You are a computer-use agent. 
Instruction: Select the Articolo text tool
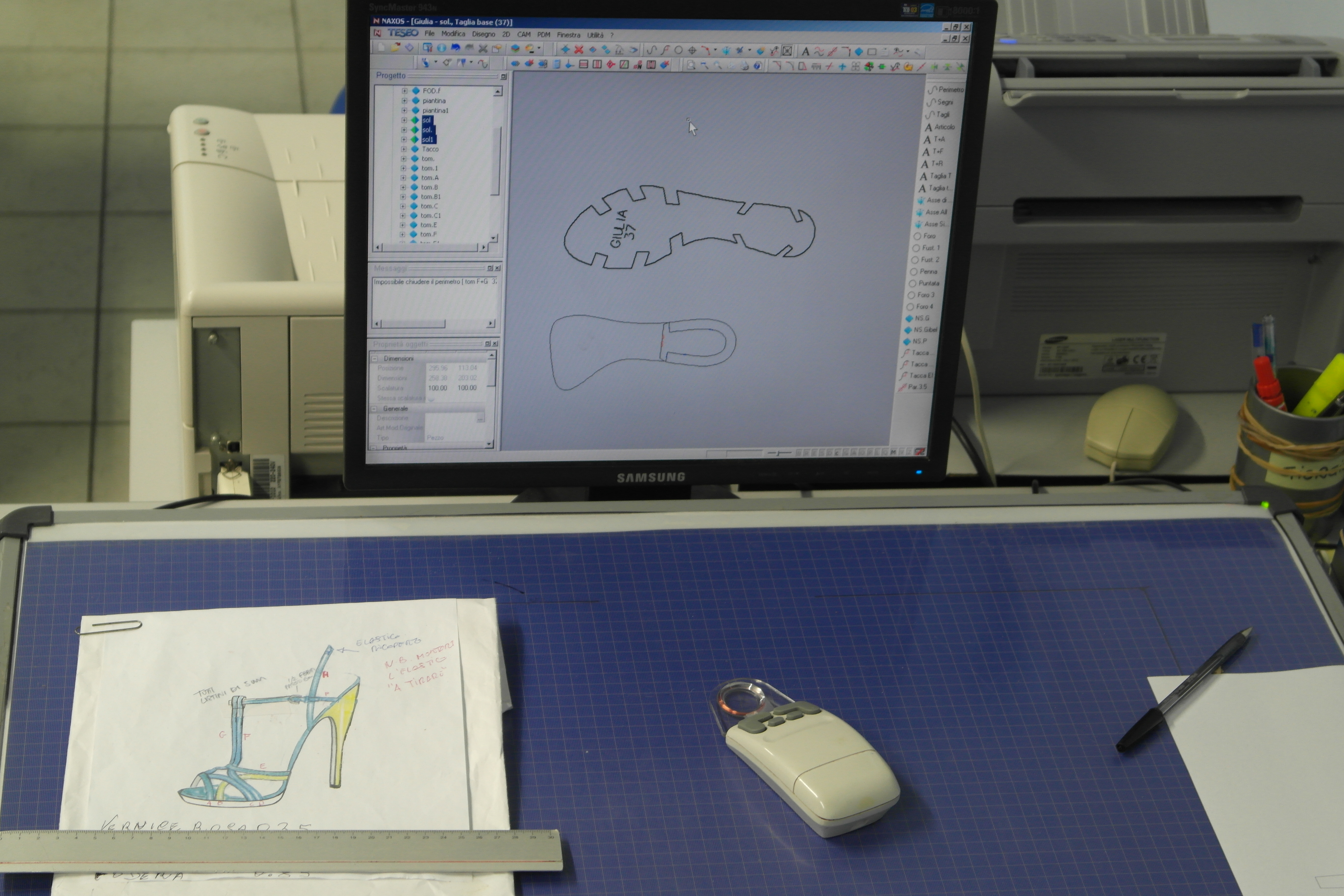click(x=939, y=127)
